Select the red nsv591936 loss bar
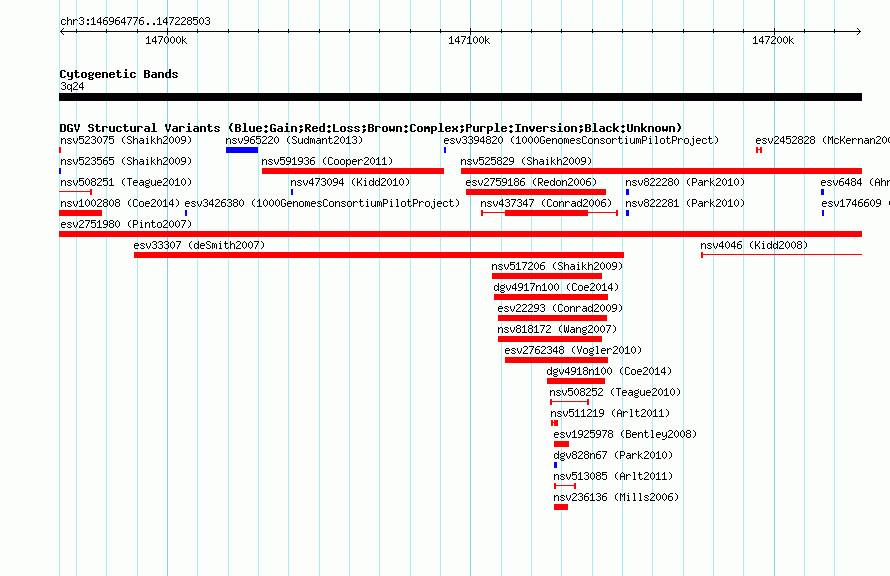 [352, 171]
